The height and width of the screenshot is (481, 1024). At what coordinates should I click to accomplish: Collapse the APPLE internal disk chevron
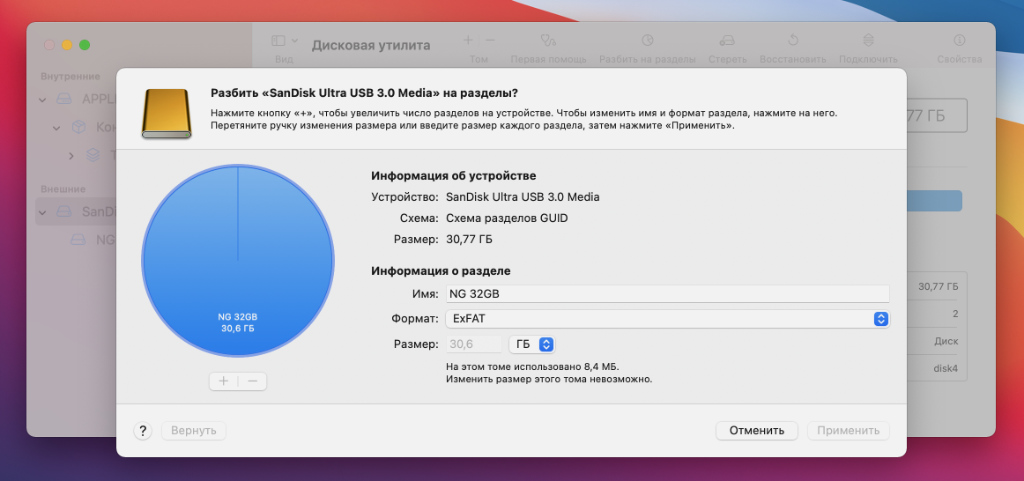(x=43, y=100)
